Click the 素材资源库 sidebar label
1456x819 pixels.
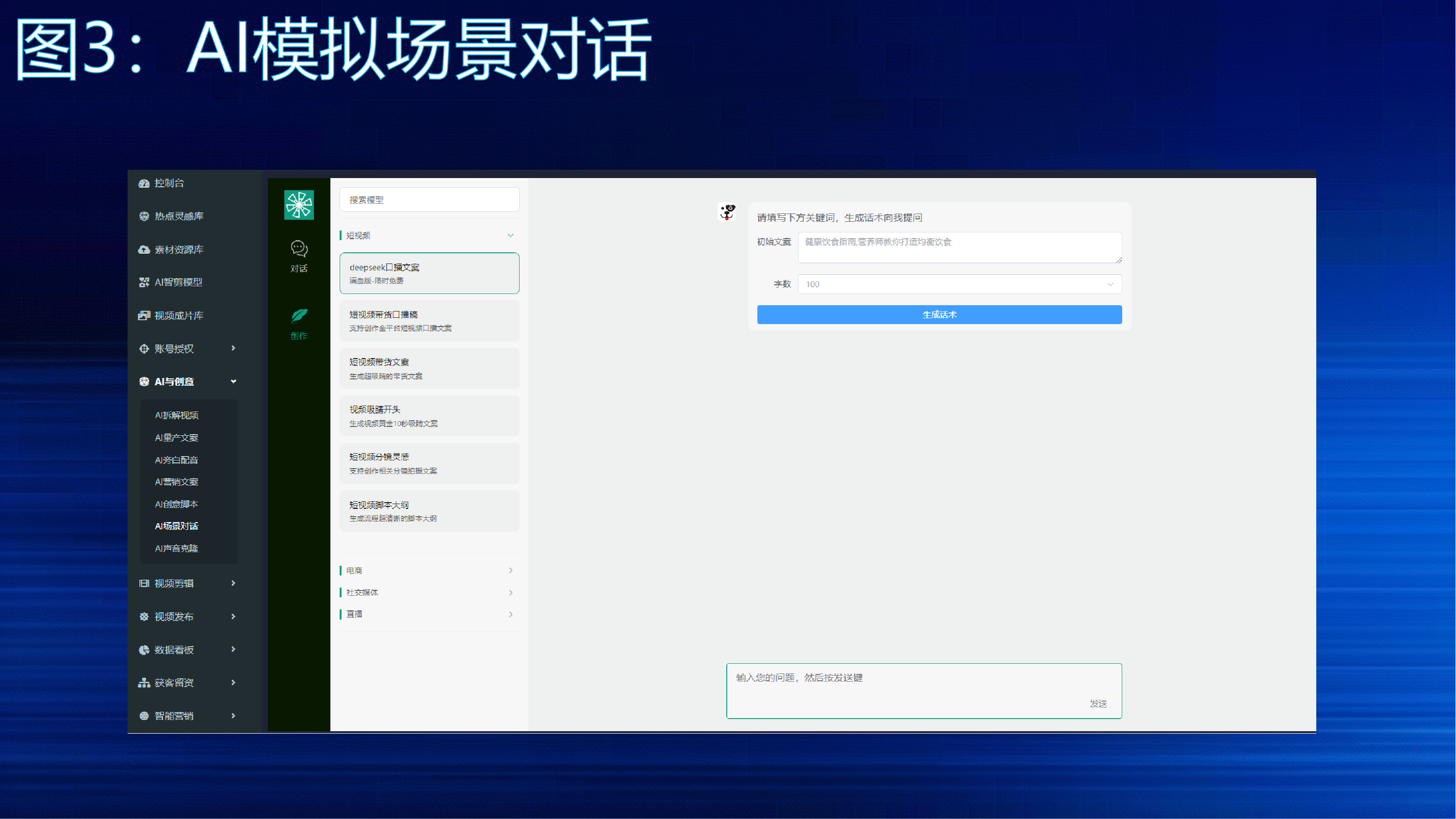179,249
